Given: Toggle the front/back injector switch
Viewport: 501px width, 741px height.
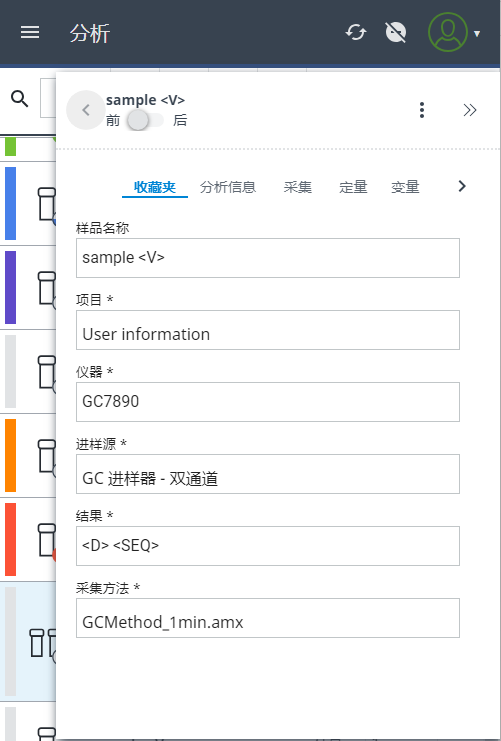Looking at the screenshot, I should [x=145, y=121].
